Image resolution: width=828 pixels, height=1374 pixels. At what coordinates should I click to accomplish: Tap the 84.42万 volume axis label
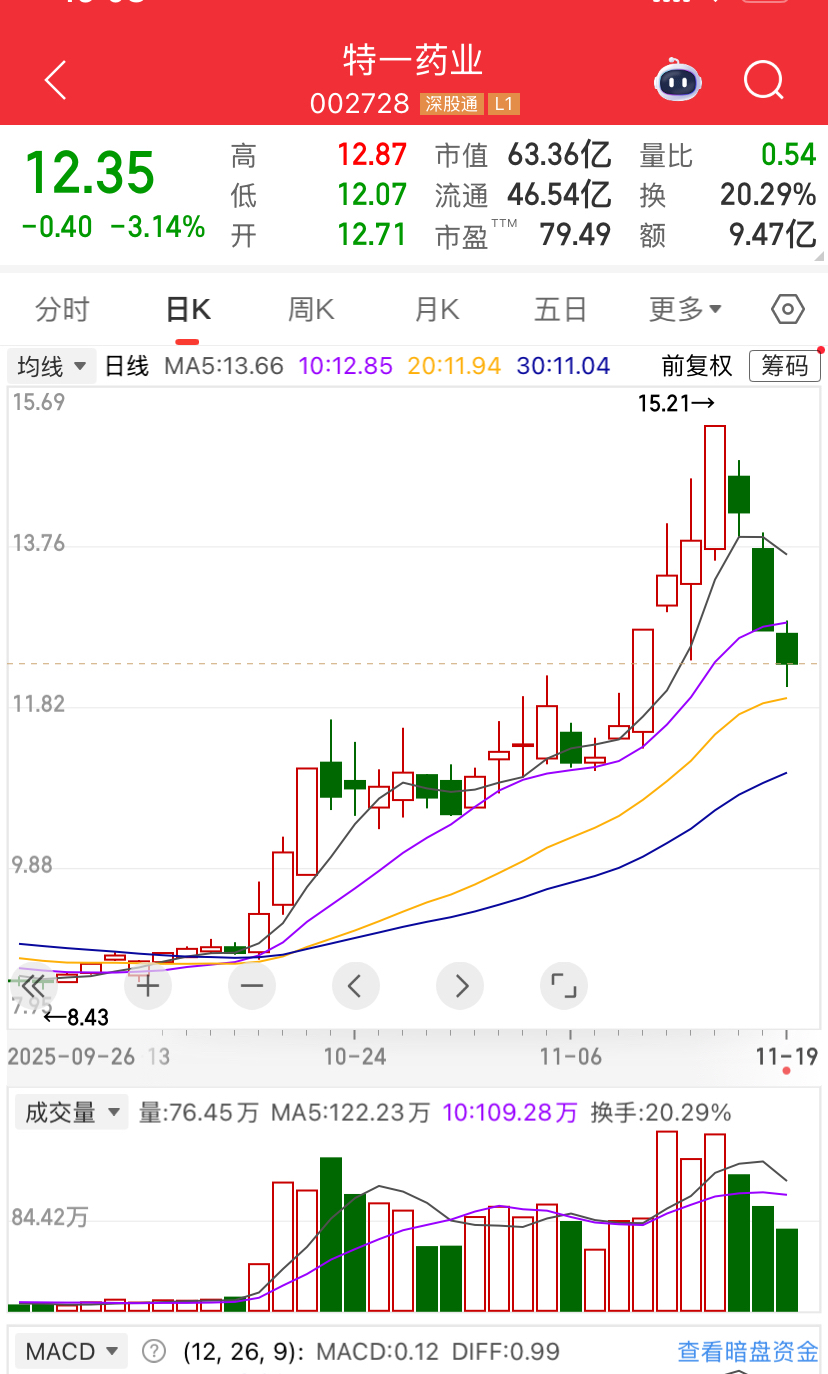pos(49,1217)
